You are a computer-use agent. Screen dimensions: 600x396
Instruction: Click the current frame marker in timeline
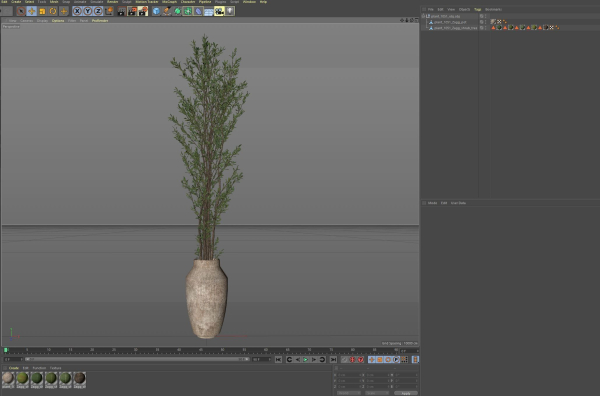pos(6,350)
